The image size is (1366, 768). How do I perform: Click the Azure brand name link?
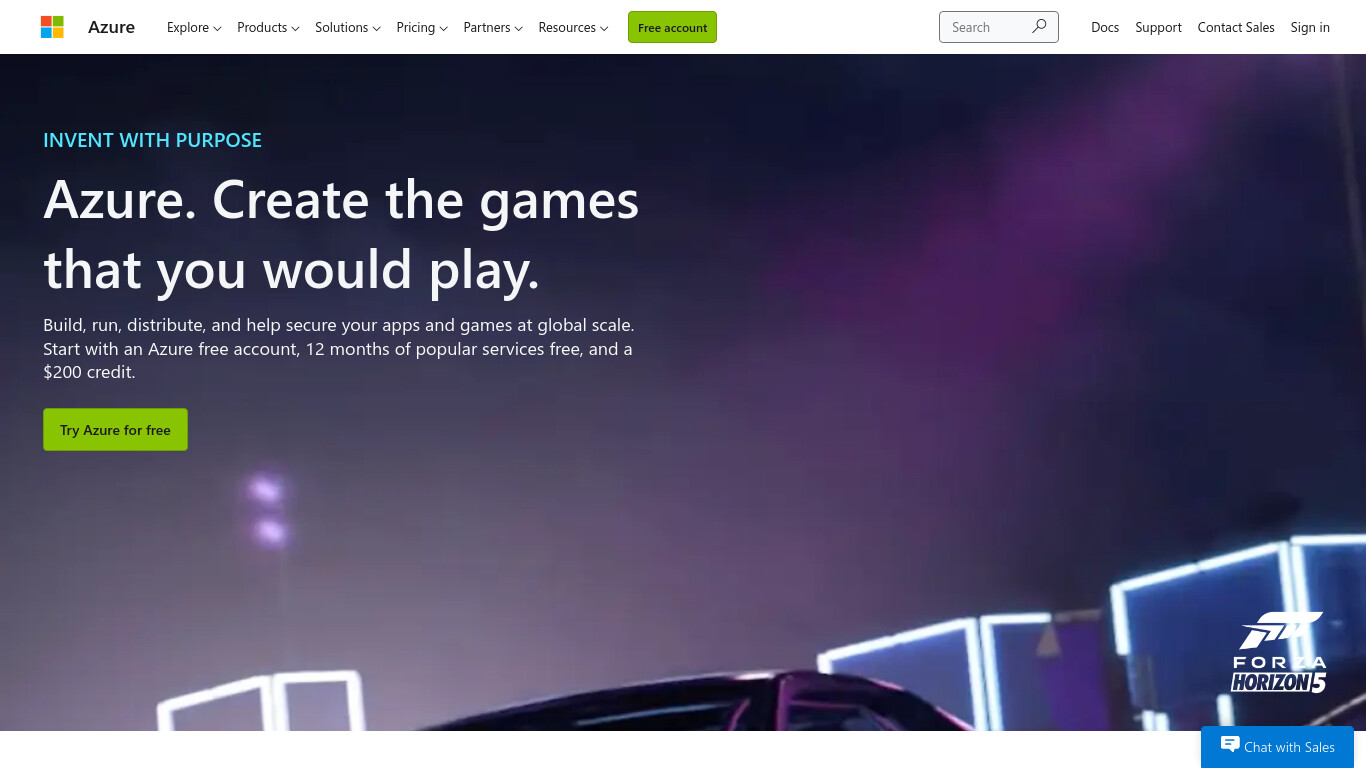tap(111, 27)
